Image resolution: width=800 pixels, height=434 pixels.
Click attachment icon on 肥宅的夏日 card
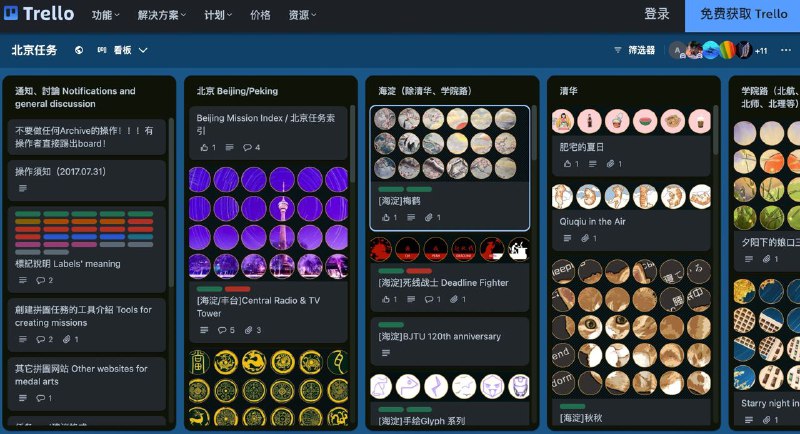point(611,164)
